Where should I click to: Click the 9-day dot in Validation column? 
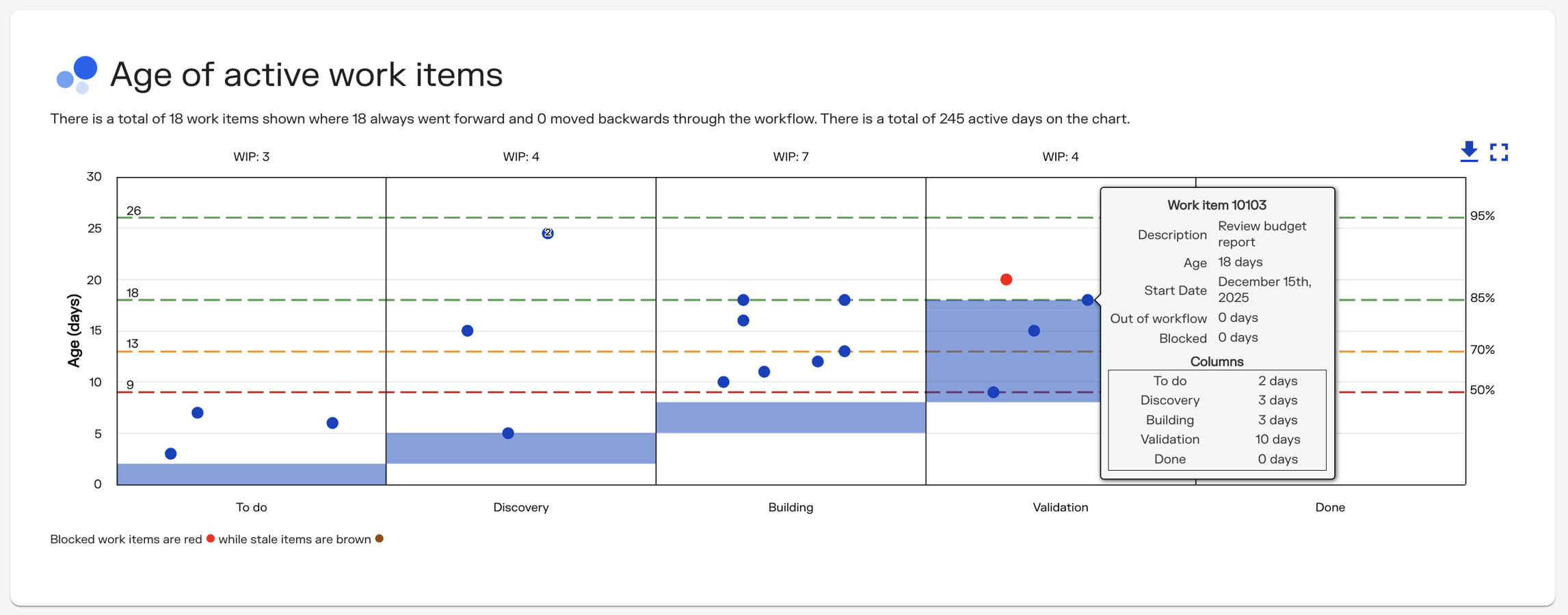[x=992, y=392]
